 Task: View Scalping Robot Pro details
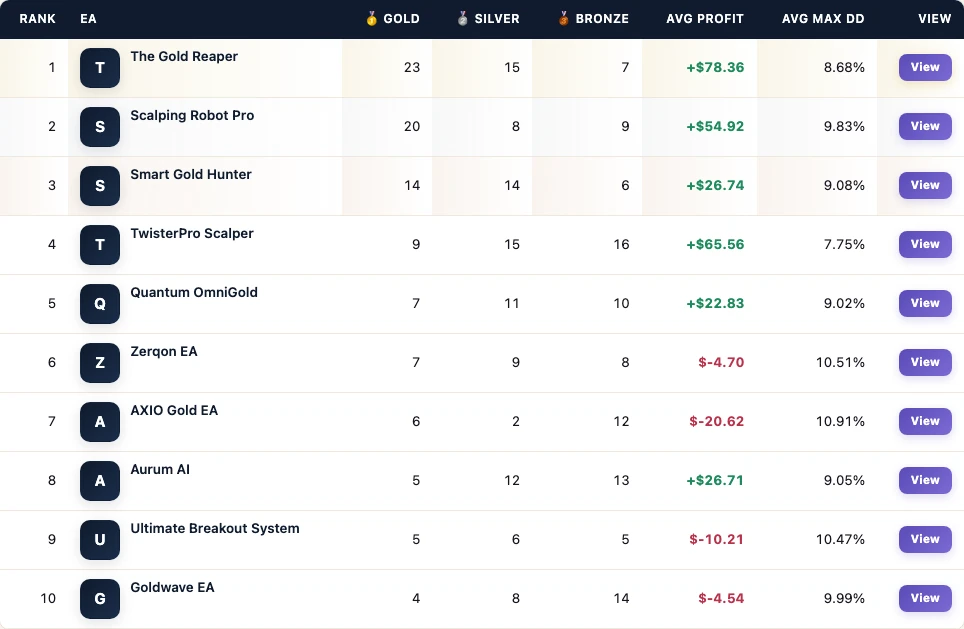pos(925,126)
